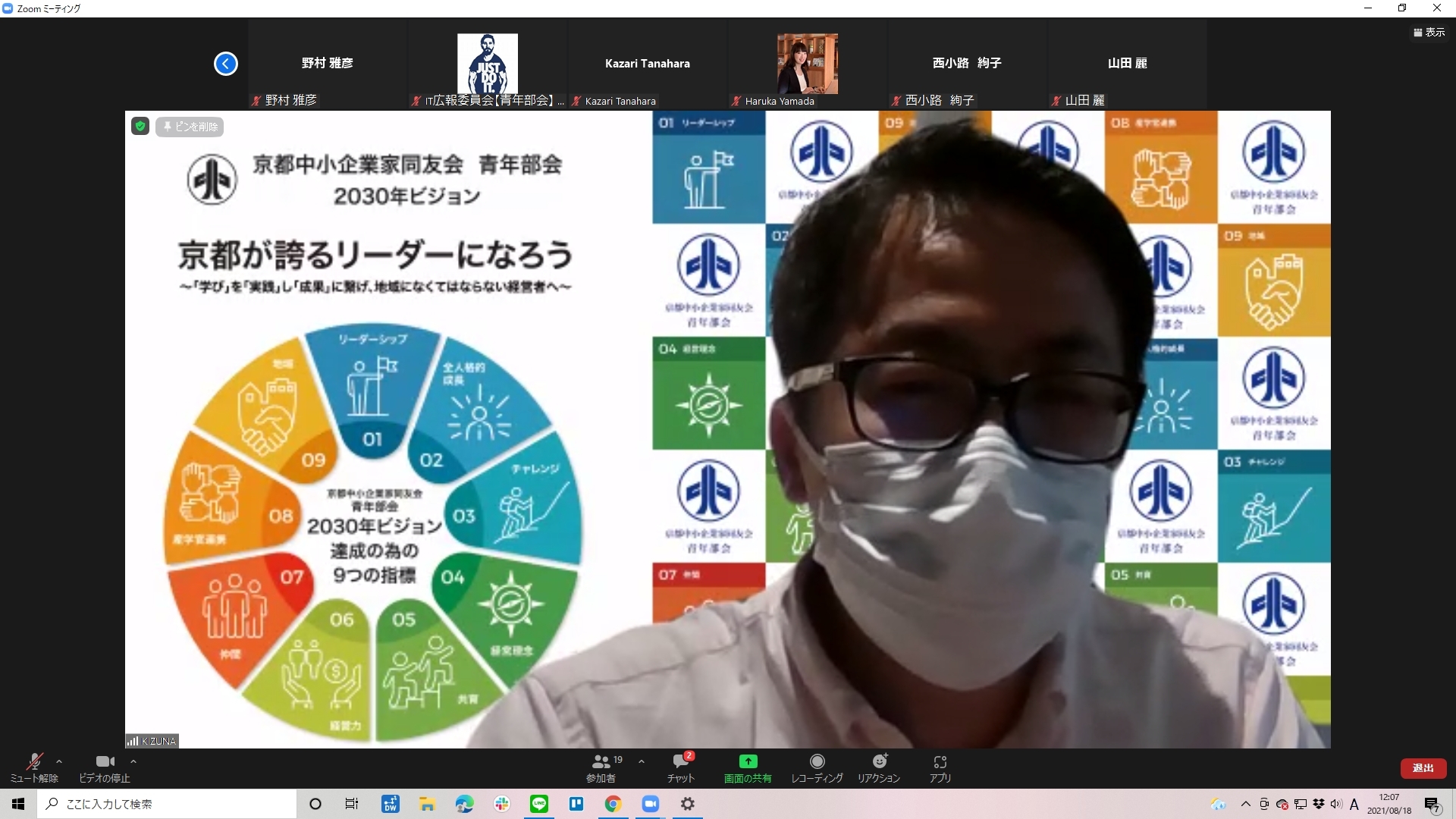Leave the meeting (退出)
Image resolution: width=1456 pixels, height=819 pixels.
pos(1423,768)
